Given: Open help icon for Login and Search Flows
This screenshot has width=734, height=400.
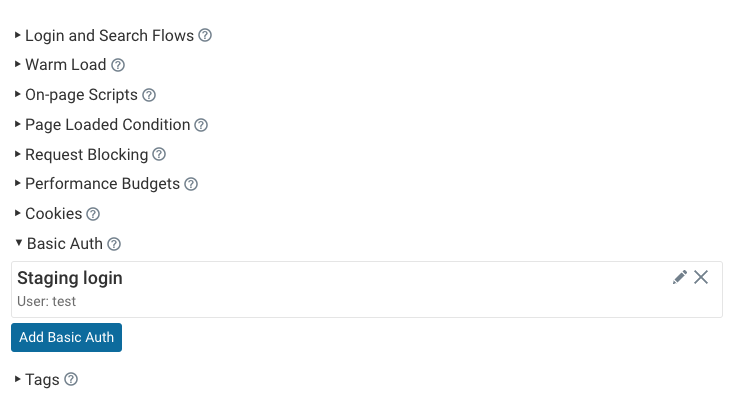Looking at the screenshot, I should [205, 35].
